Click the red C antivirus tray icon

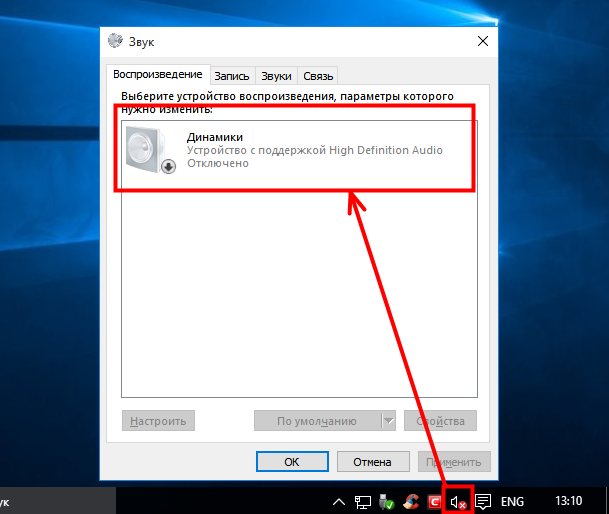click(x=435, y=500)
